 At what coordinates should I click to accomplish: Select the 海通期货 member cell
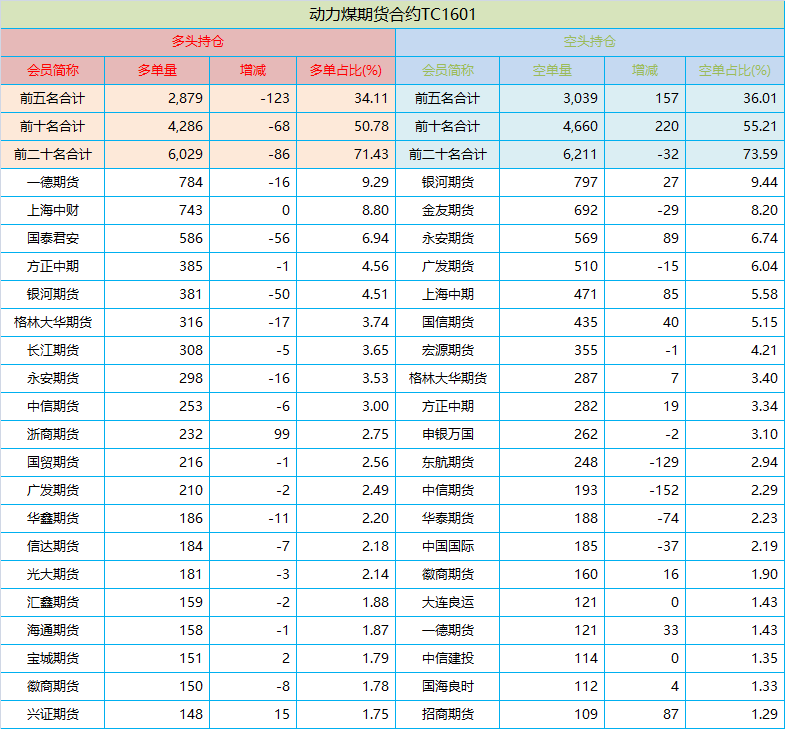click(53, 631)
